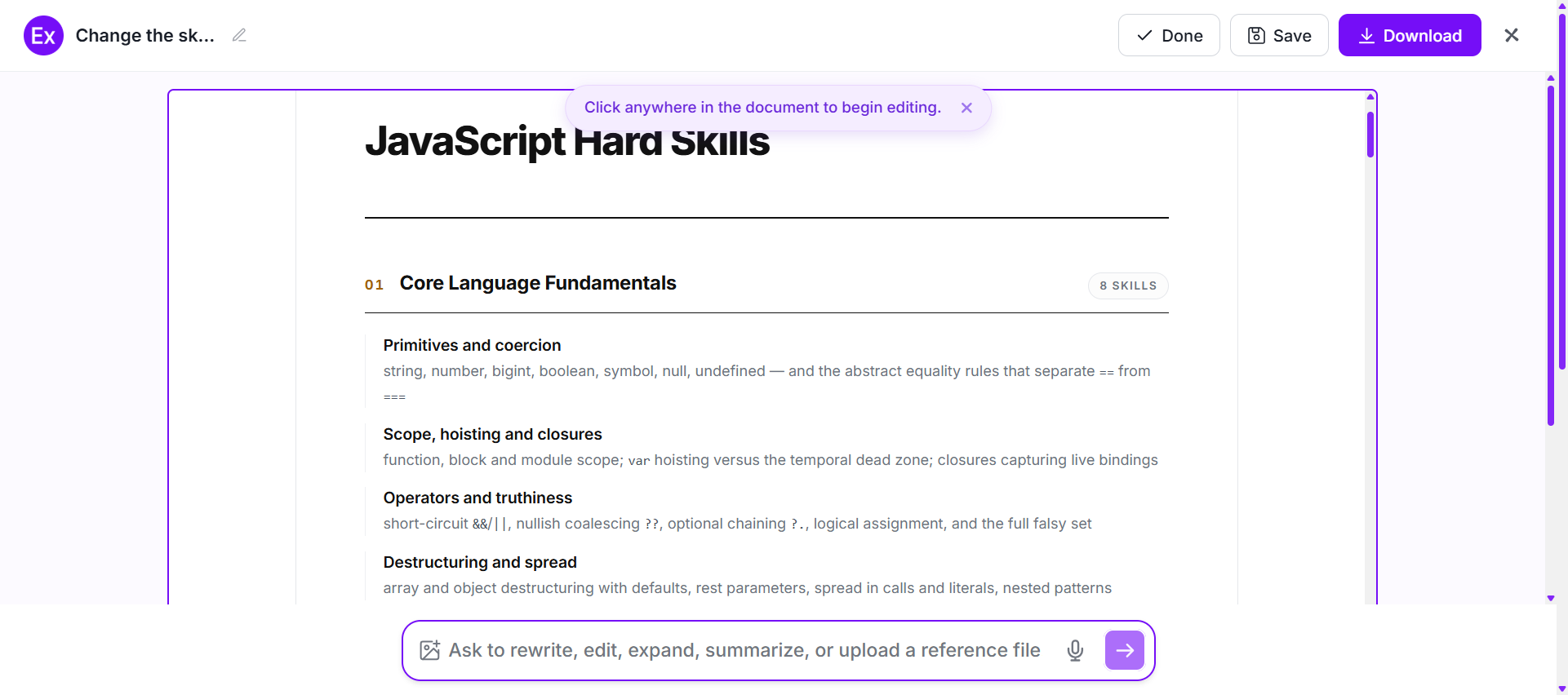
Task: Click the pencil icon to rename title
Action: [239, 35]
